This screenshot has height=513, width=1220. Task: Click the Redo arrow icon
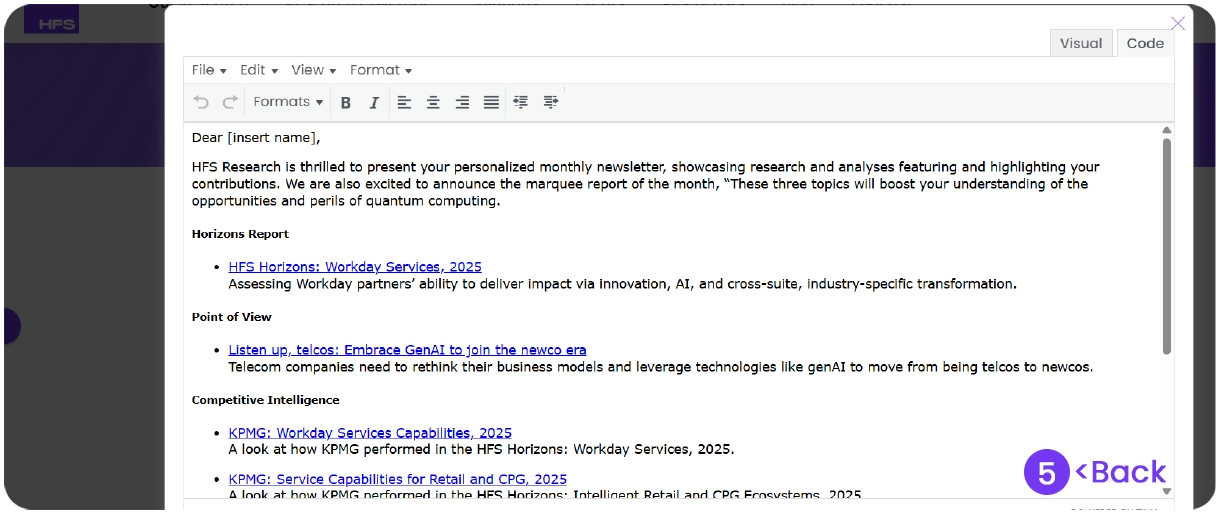230,102
